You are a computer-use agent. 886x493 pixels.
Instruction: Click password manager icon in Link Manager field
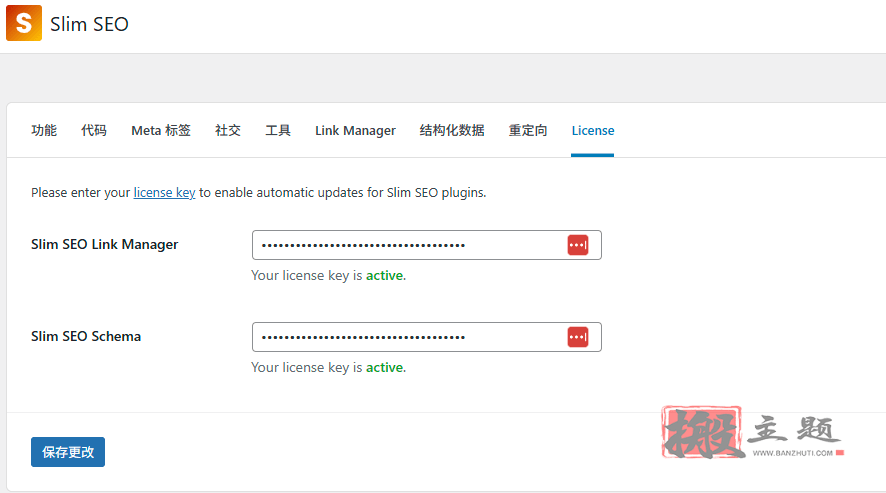tap(577, 245)
